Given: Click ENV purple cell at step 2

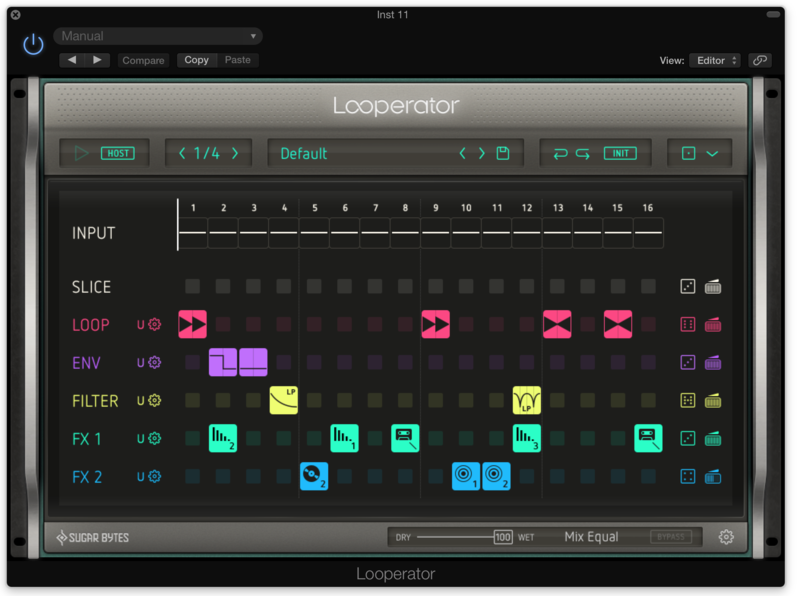Looking at the screenshot, I should (x=223, y=362).
